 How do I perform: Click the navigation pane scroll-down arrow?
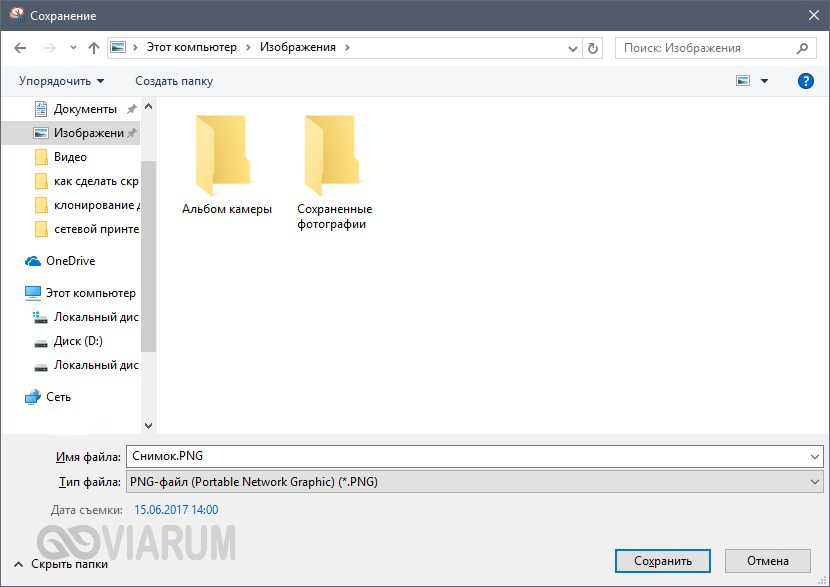[149, 425]
